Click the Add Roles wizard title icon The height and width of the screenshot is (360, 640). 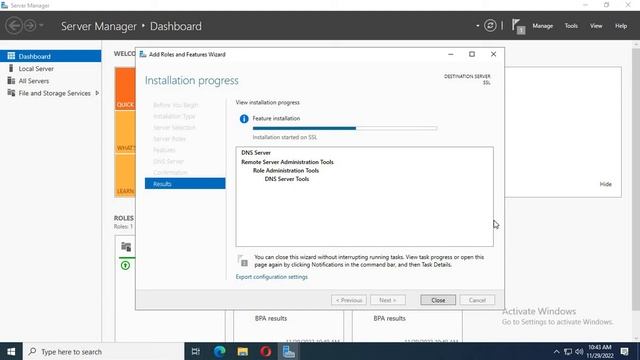coord(143,54)
